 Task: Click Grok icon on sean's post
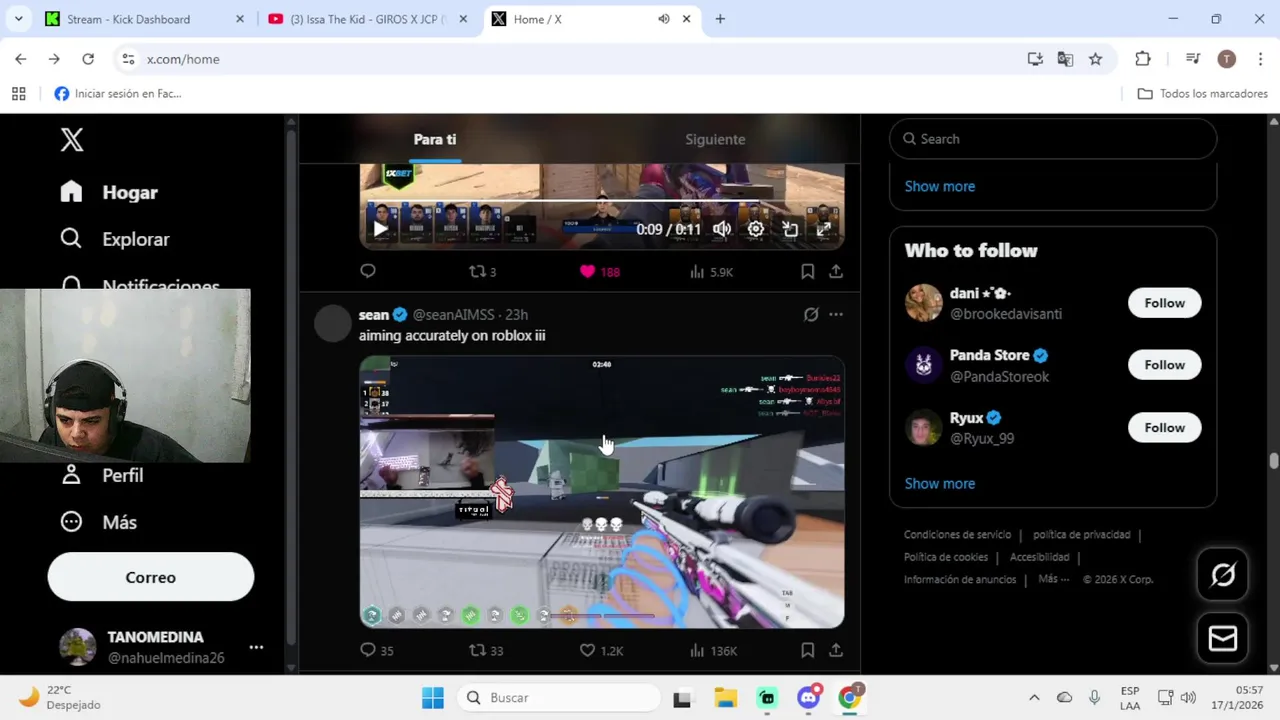pyautogui.click(x=811, y=314)
